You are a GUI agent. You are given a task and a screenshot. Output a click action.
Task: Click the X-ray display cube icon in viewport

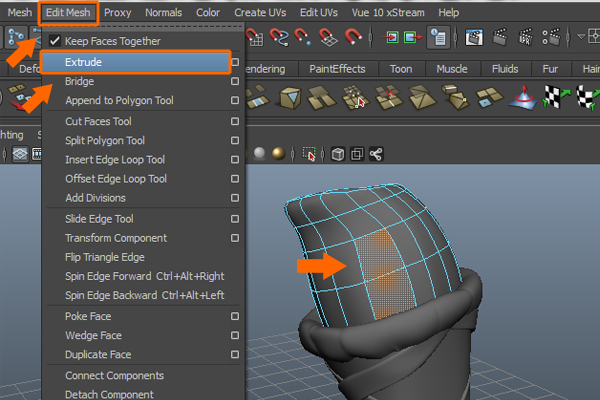click(x=339, y=154)
